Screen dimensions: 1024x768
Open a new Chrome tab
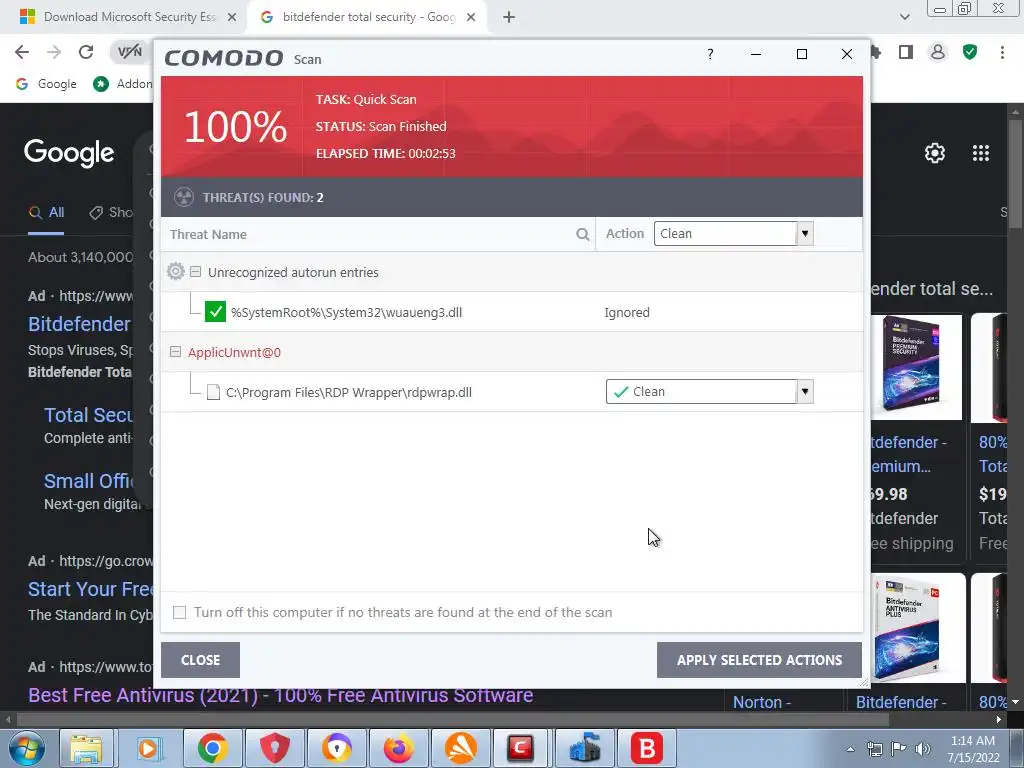[x=509, y=18]
